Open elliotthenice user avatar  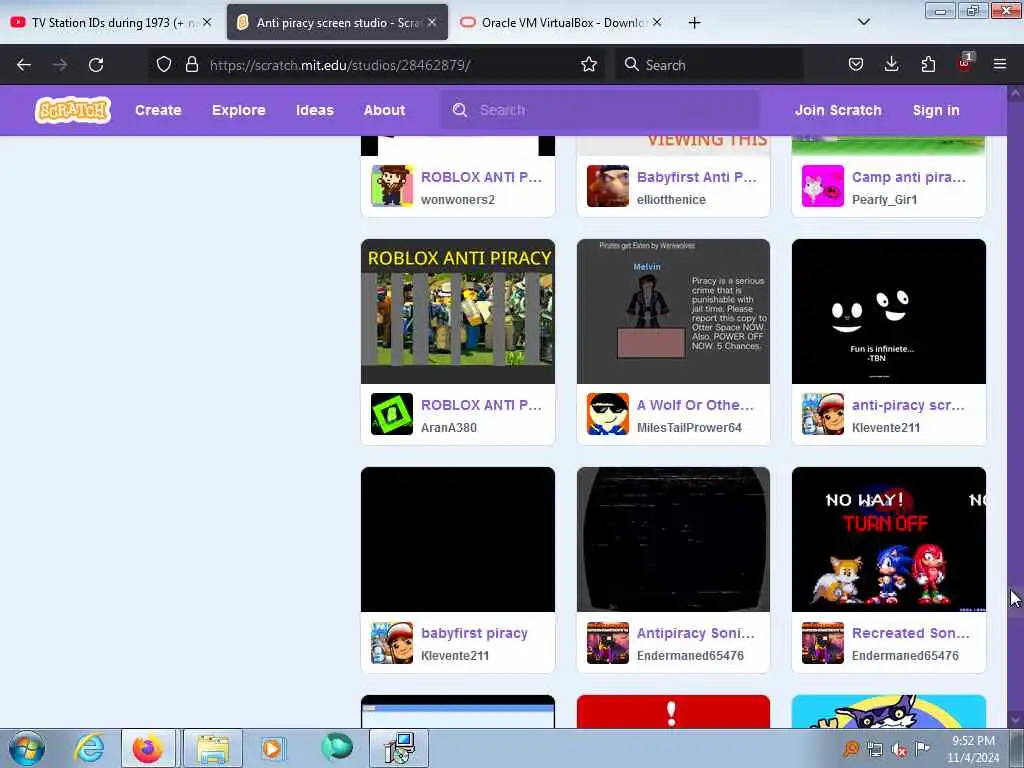607,186
